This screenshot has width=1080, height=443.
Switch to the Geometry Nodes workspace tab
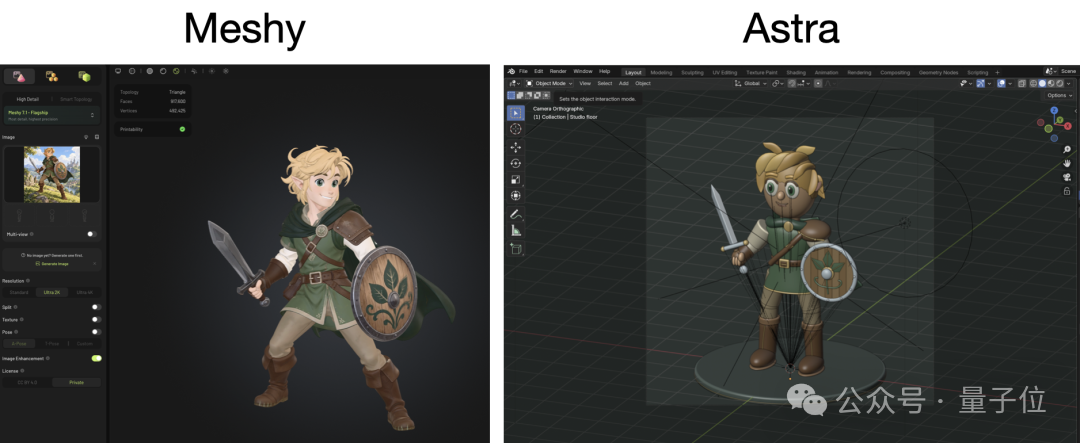coord(938,72)
